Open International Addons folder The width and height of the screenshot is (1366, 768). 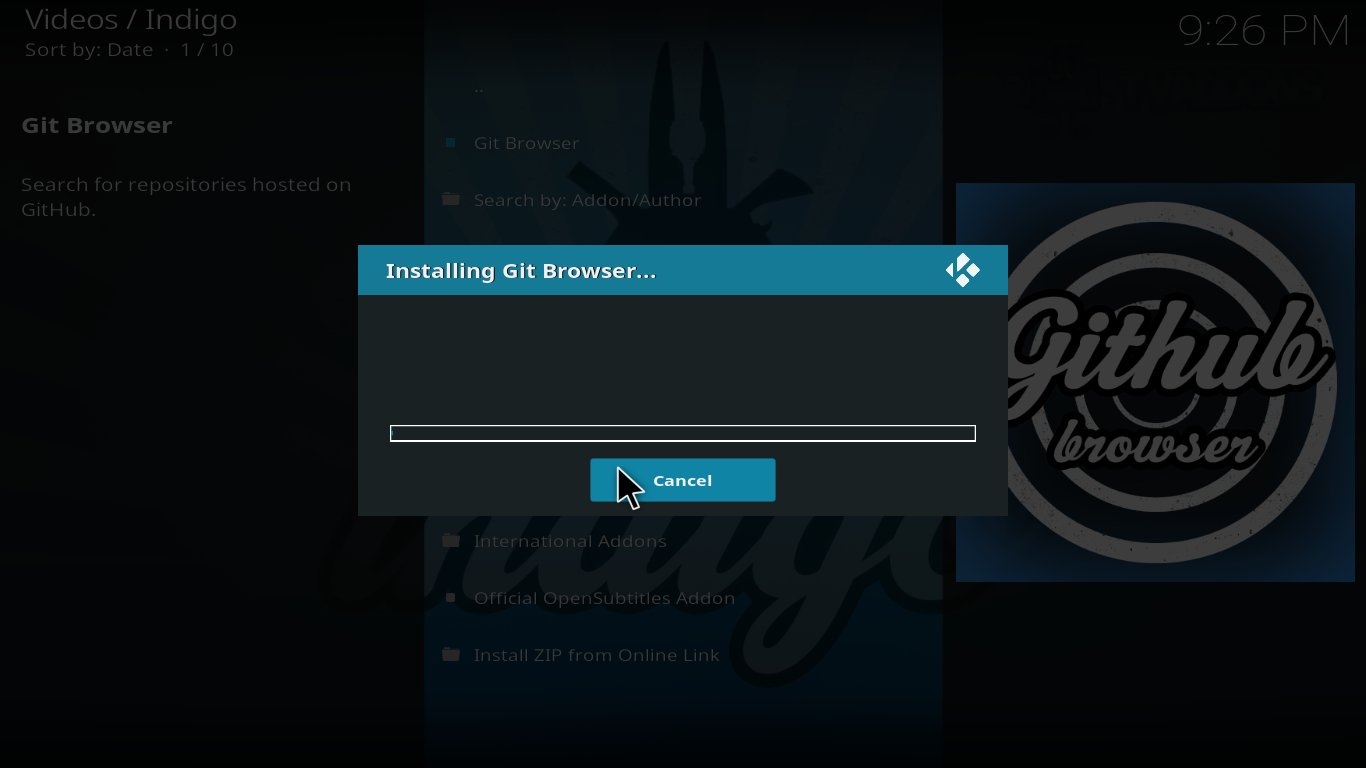[x=683, y=541]
